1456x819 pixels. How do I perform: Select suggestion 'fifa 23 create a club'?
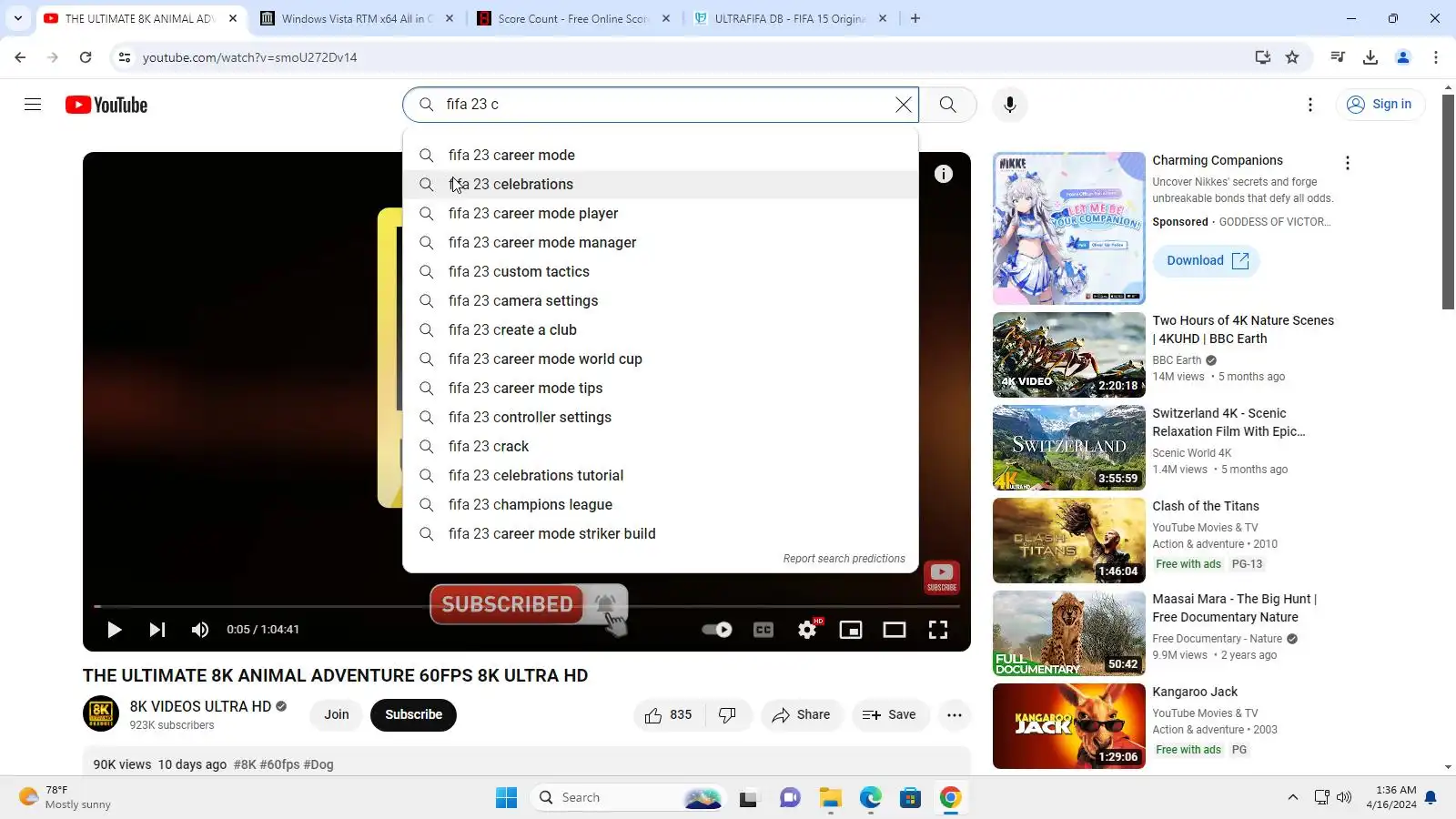661,330
